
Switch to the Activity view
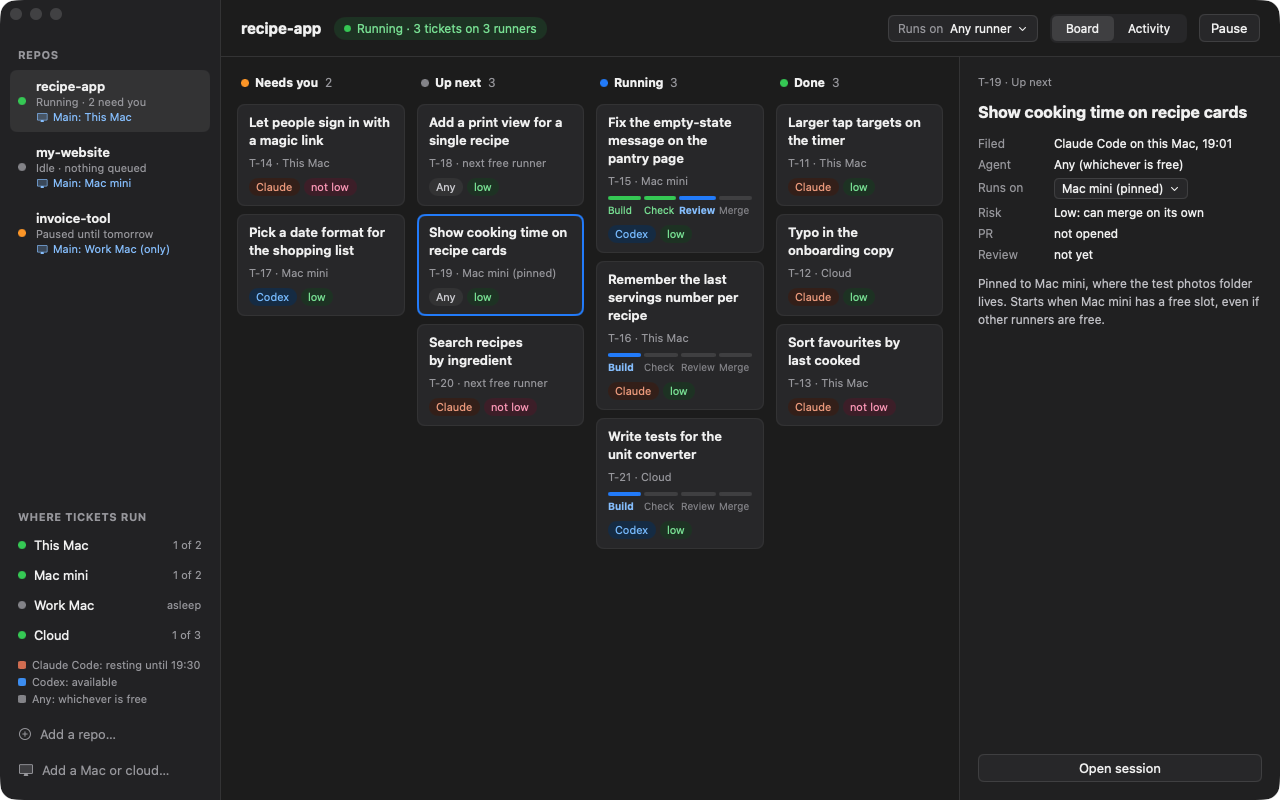tap(1149, 29)
